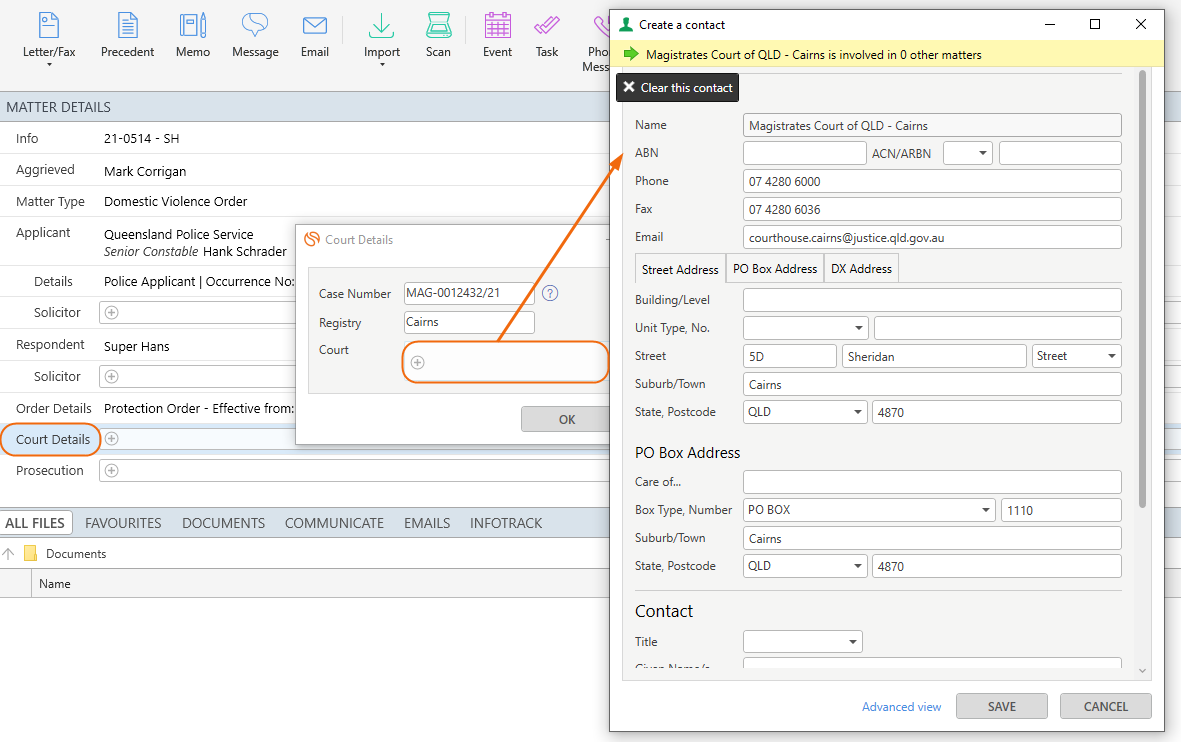The image size is (1181, 742).
Task: Open PO Box Type dropdown
Action: [x=869, y=510]
